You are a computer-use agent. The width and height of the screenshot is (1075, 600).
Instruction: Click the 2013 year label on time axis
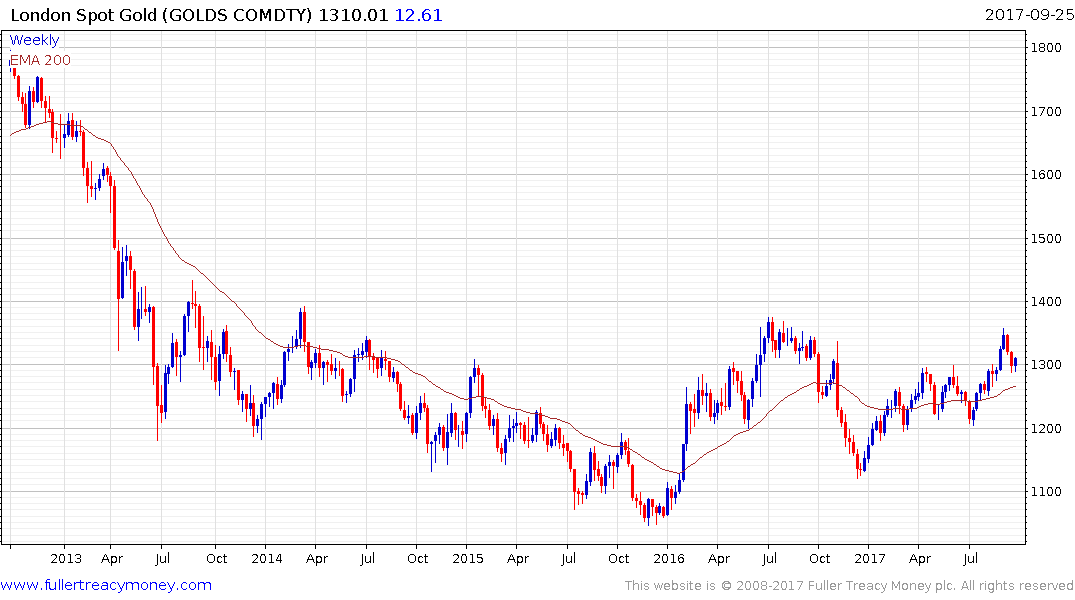click(66, 558)
